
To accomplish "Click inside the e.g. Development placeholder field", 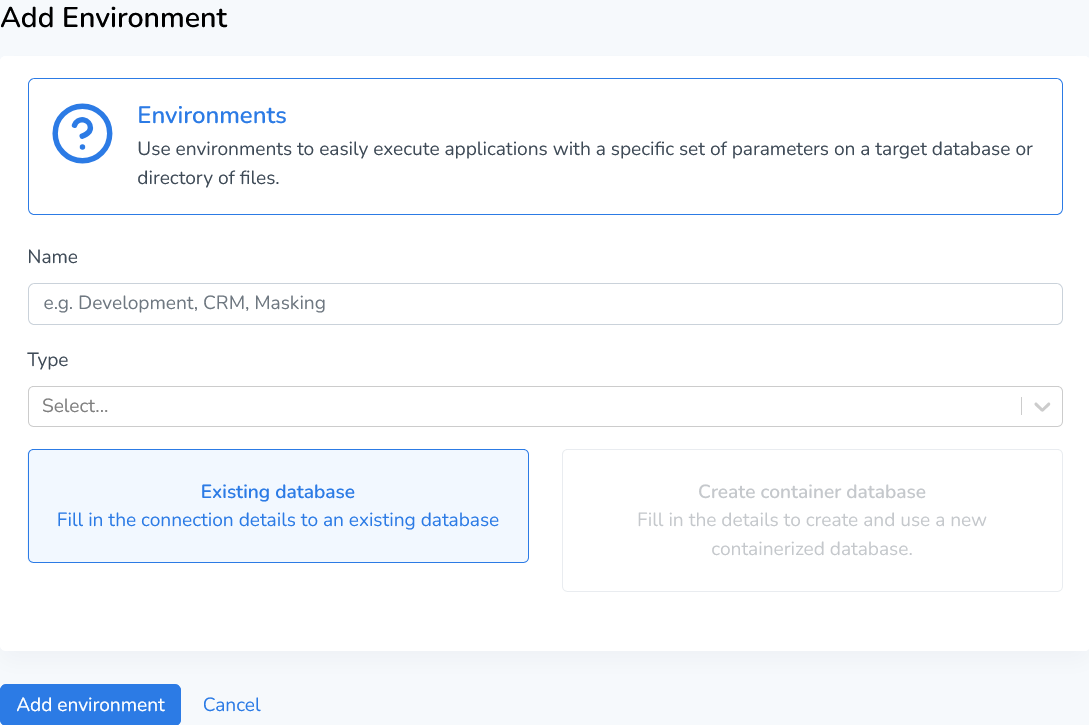I will [545, 303].
